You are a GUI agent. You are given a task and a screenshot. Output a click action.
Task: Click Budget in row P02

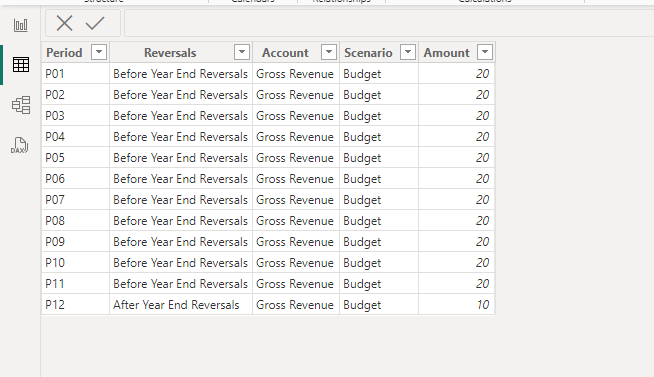point(379,95)
